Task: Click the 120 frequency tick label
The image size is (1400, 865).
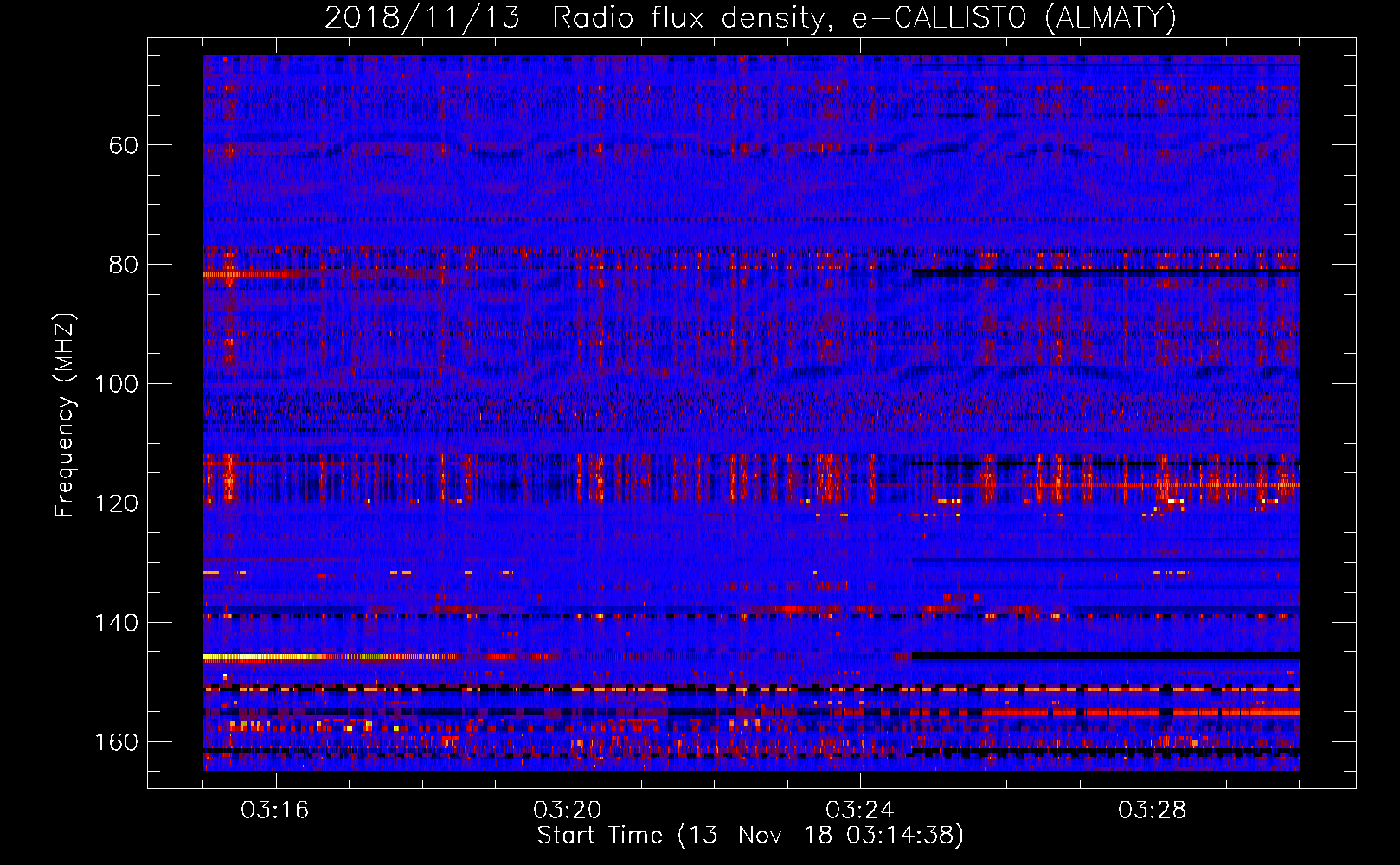Action: [117, 503]
